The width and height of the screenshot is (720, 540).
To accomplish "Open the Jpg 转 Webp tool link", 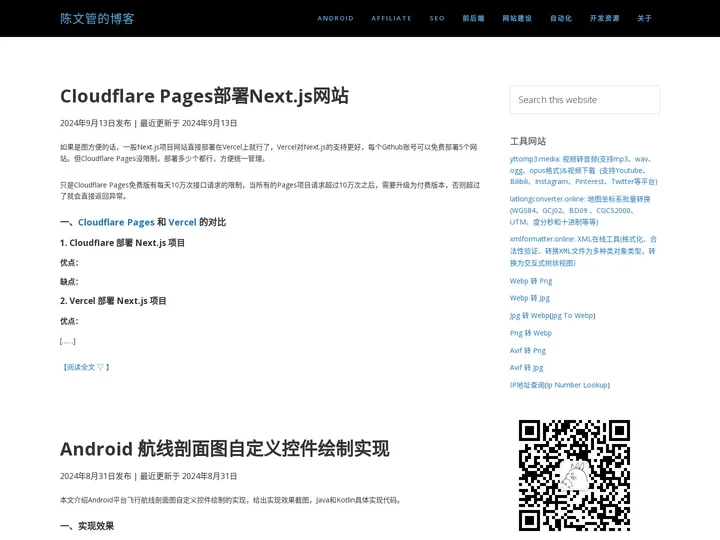I will pyautogui.click(x=552, y=315).
